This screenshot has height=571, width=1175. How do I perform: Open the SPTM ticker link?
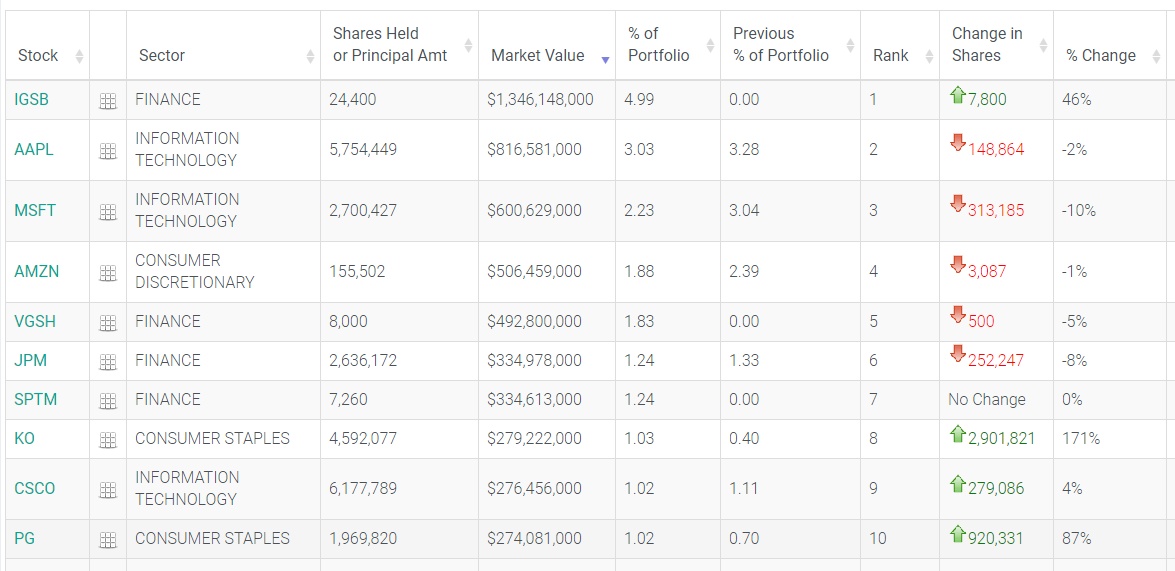pos(36,400)
